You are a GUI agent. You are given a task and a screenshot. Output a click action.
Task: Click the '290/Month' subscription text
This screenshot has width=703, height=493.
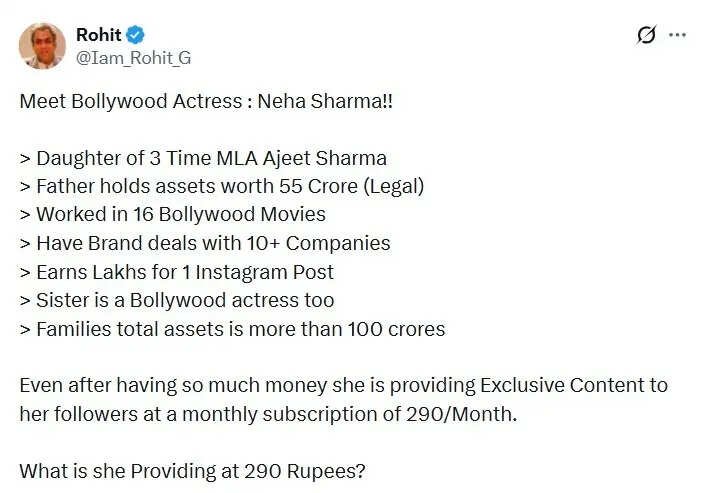click(x=471, y=413)
